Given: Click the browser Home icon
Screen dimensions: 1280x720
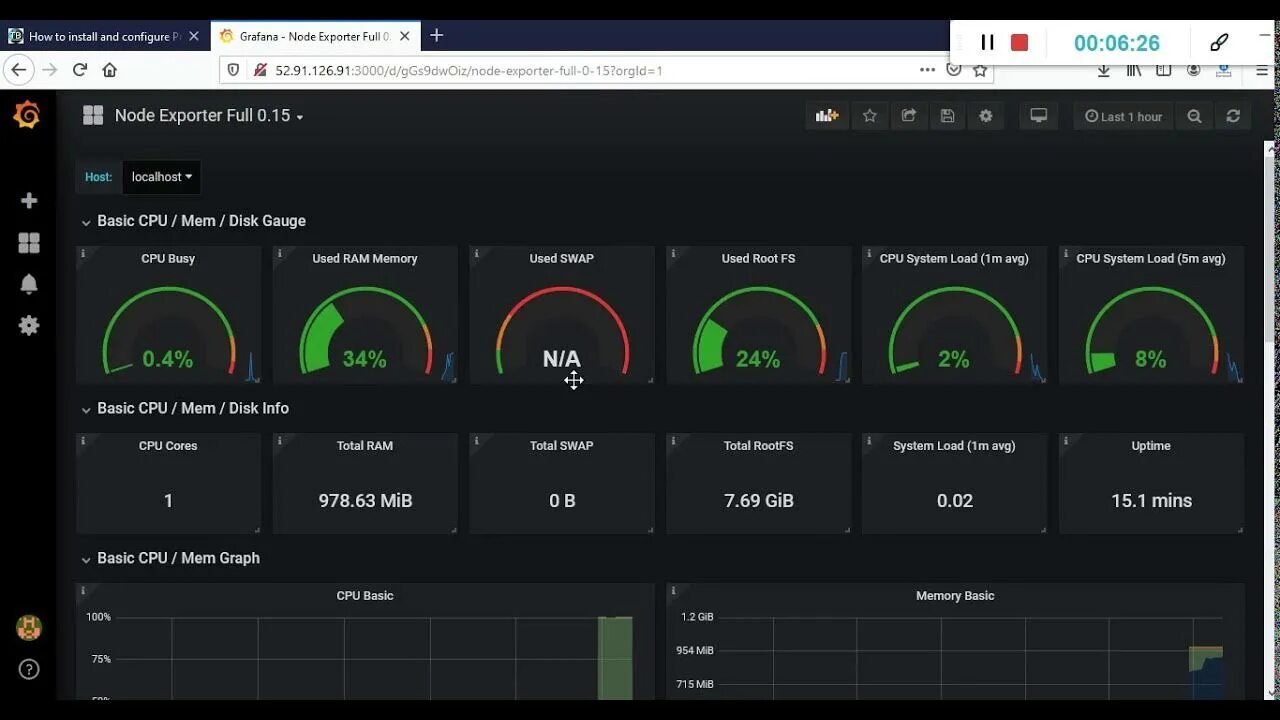Looking at the screenshot, I should (x=110, y=70).
